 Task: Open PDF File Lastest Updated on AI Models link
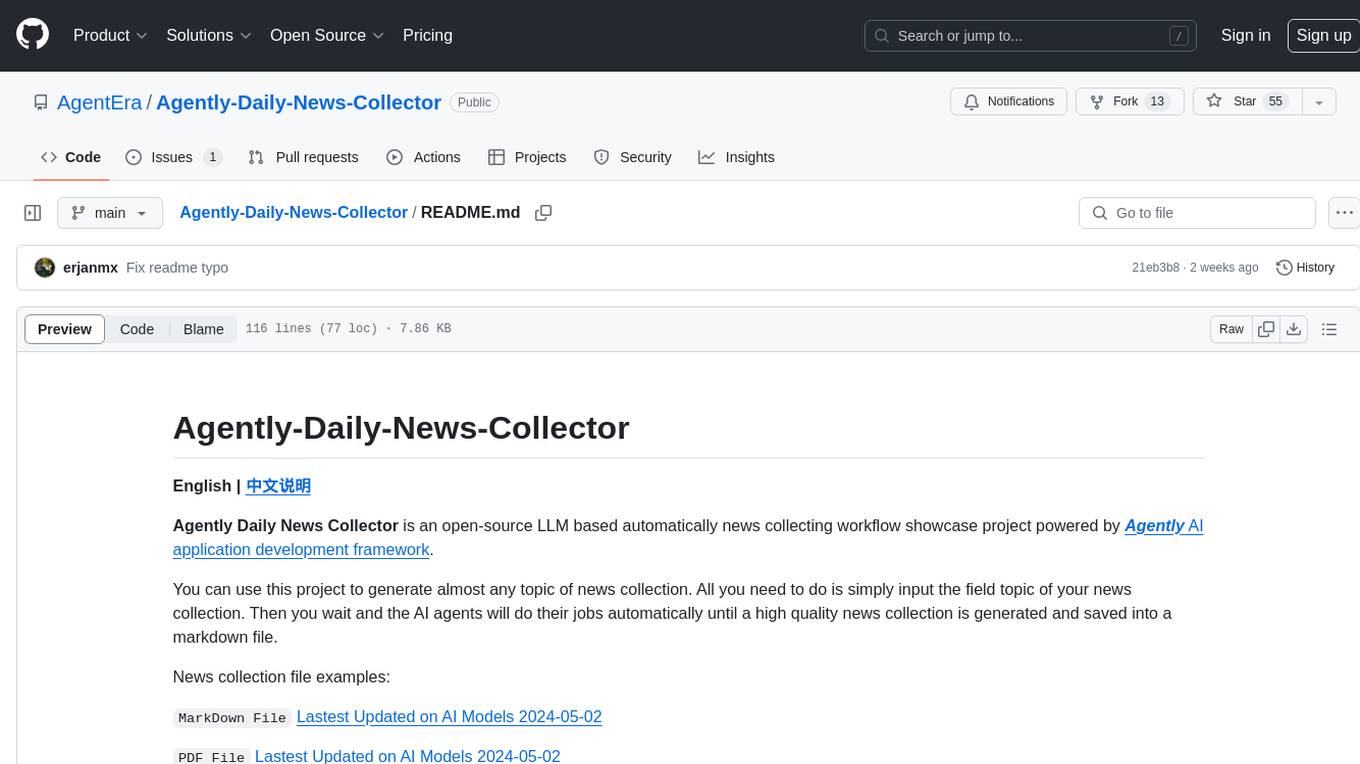pos(407,756)
